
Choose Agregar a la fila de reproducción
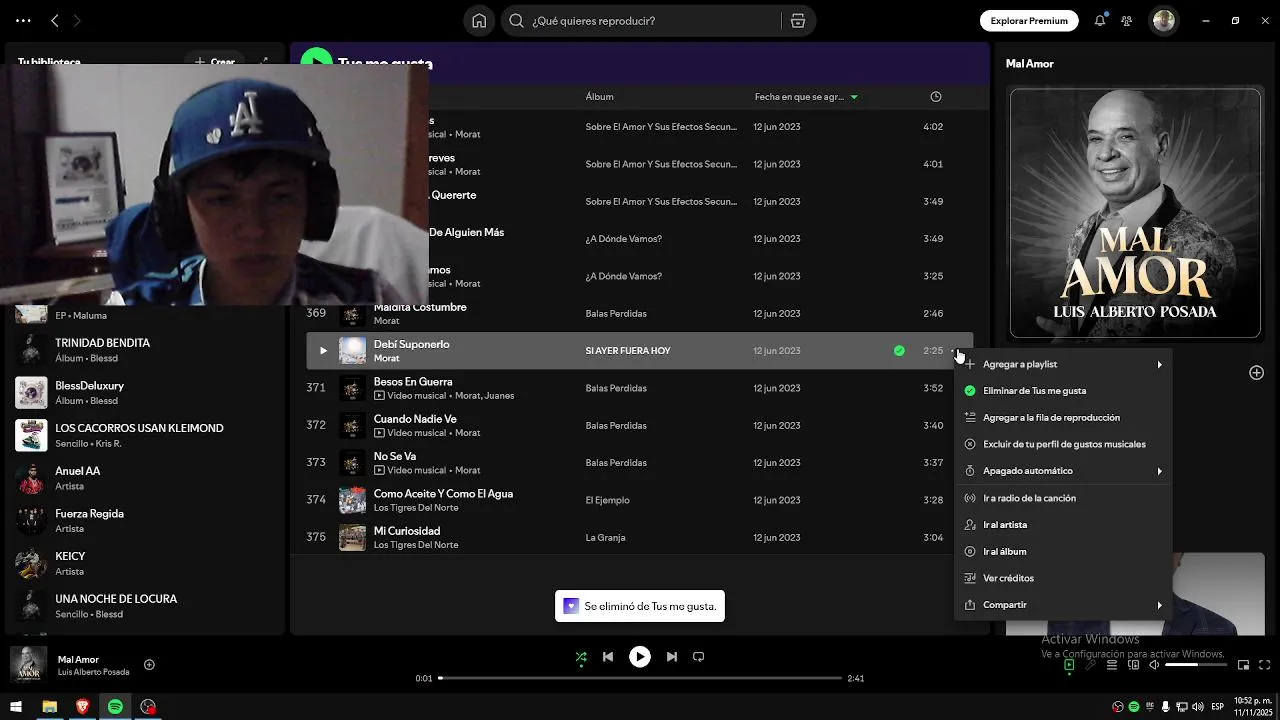[x=1063, y=418]
